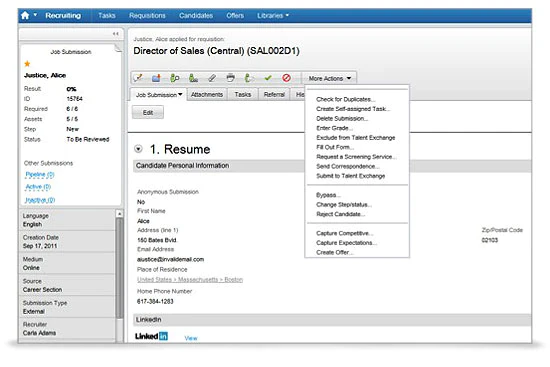Screen dimensions: 550x367
Task: Click the printer icon in the toolbar
Action: (x=230, y=78)
